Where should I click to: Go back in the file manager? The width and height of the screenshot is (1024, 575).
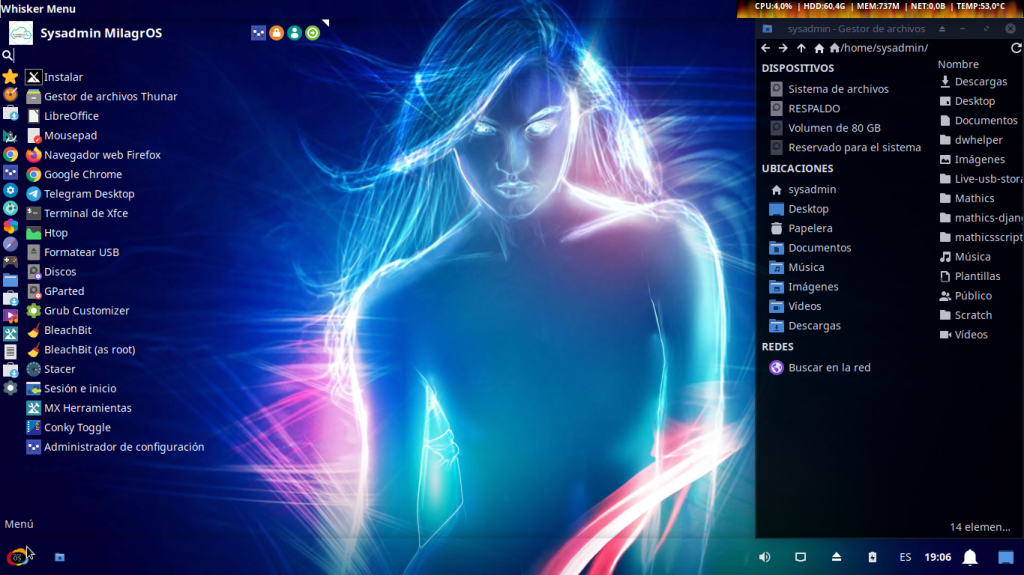pyautogui.click(x=766, y=48)
